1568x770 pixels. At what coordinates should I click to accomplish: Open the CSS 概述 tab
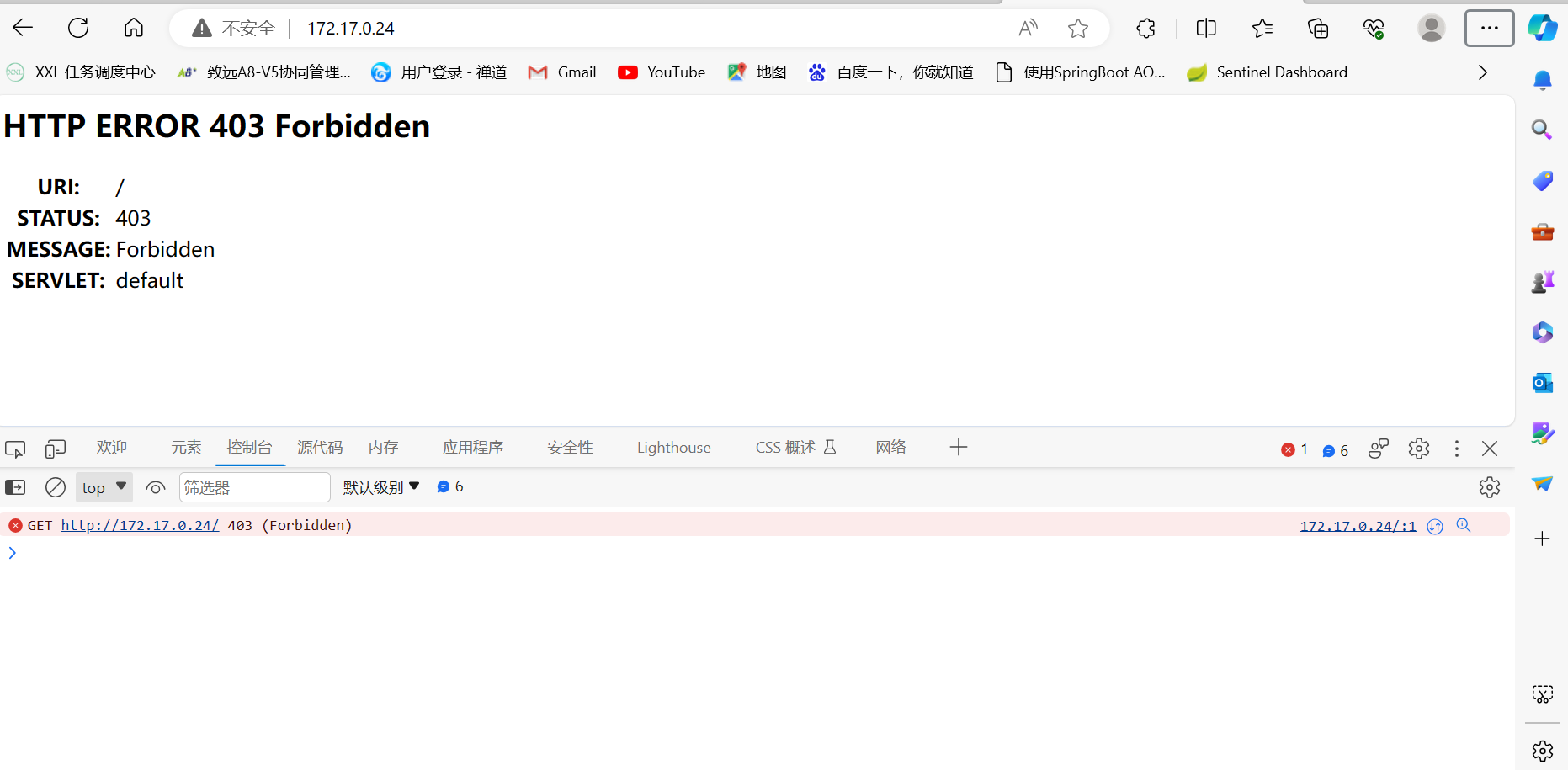point(795,448)
